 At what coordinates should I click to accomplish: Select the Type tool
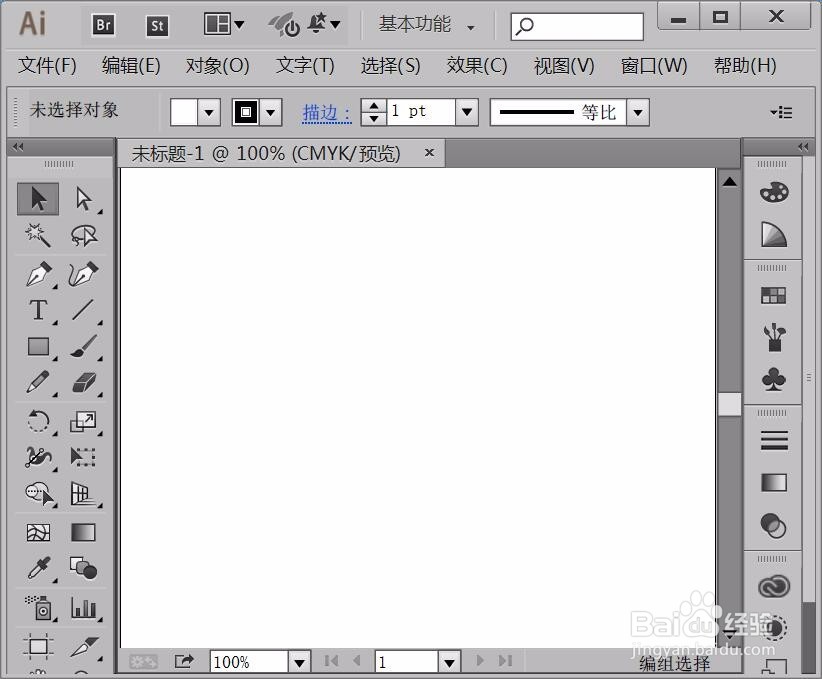coord(38,310)
